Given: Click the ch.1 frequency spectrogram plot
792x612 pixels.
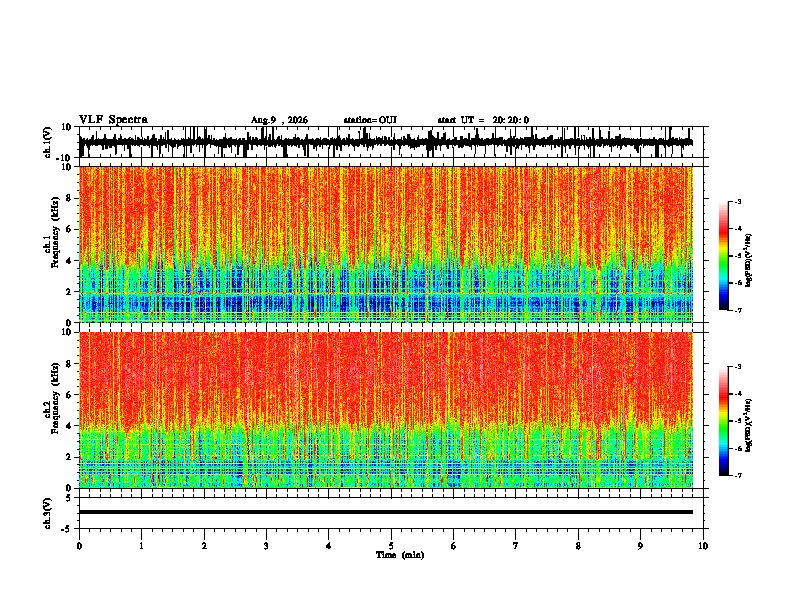Looking at the screenshot, I should tap(386, 244).
